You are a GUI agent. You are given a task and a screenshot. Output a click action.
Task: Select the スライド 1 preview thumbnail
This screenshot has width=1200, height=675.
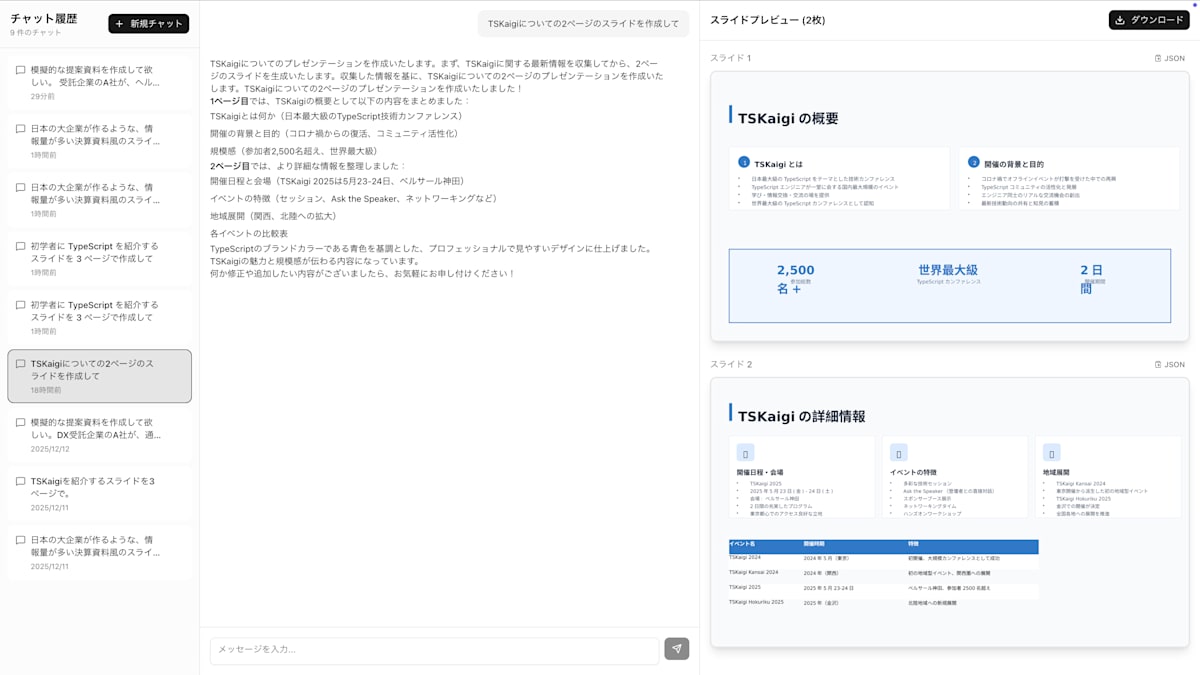click(948, 205)
